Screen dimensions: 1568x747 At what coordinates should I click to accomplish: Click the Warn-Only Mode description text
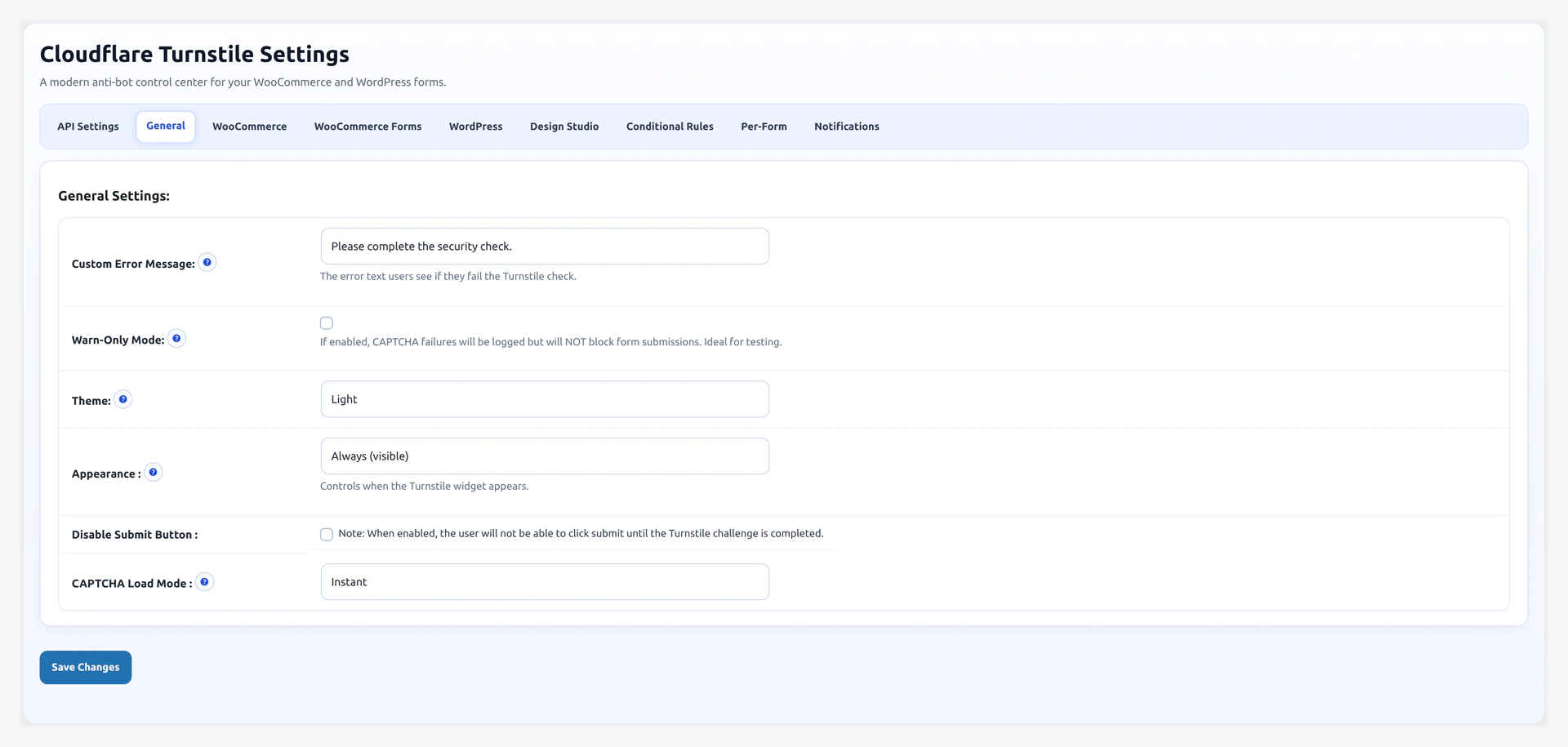pyautogui.click(x=550, y=342)
